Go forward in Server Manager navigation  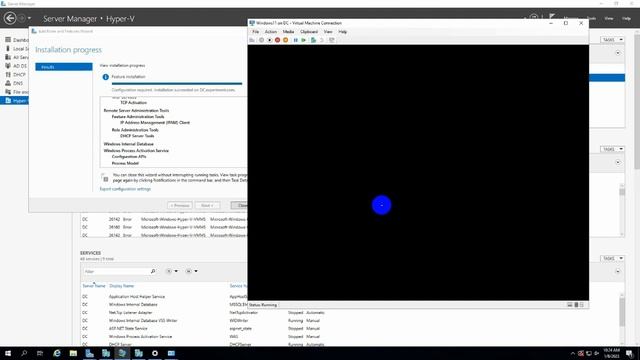pos(22,18)
